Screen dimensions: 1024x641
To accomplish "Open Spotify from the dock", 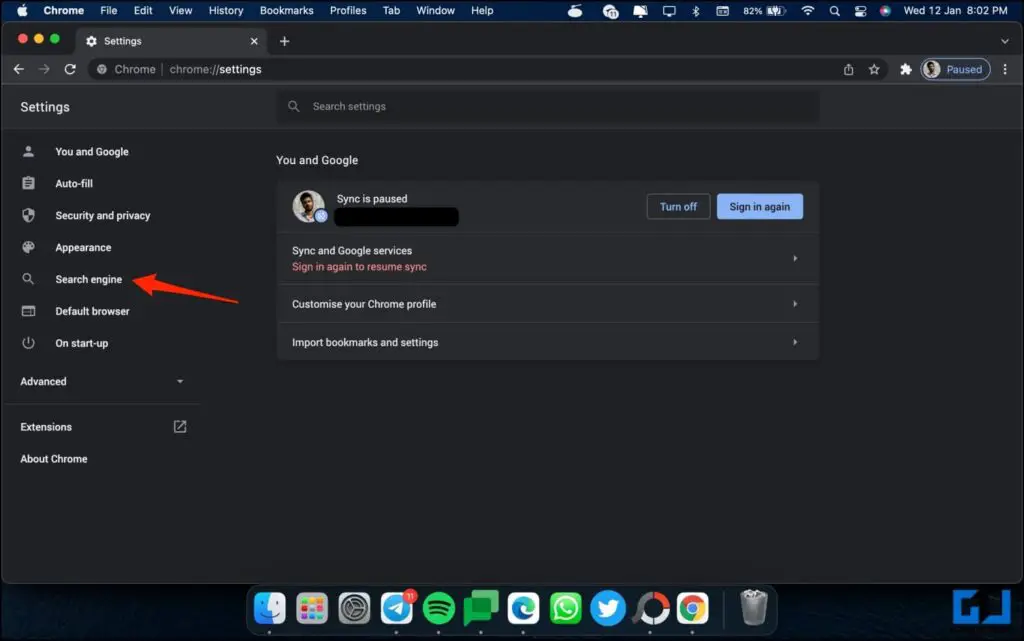I will [x=439, y=608].
